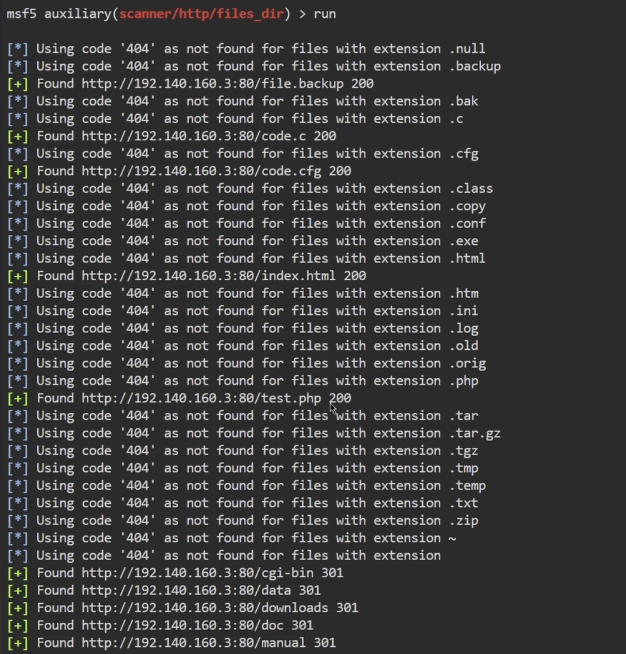This screenshot has height=654, width=626.
Task: Click the .orig extension text
Action: coord(467,363)
